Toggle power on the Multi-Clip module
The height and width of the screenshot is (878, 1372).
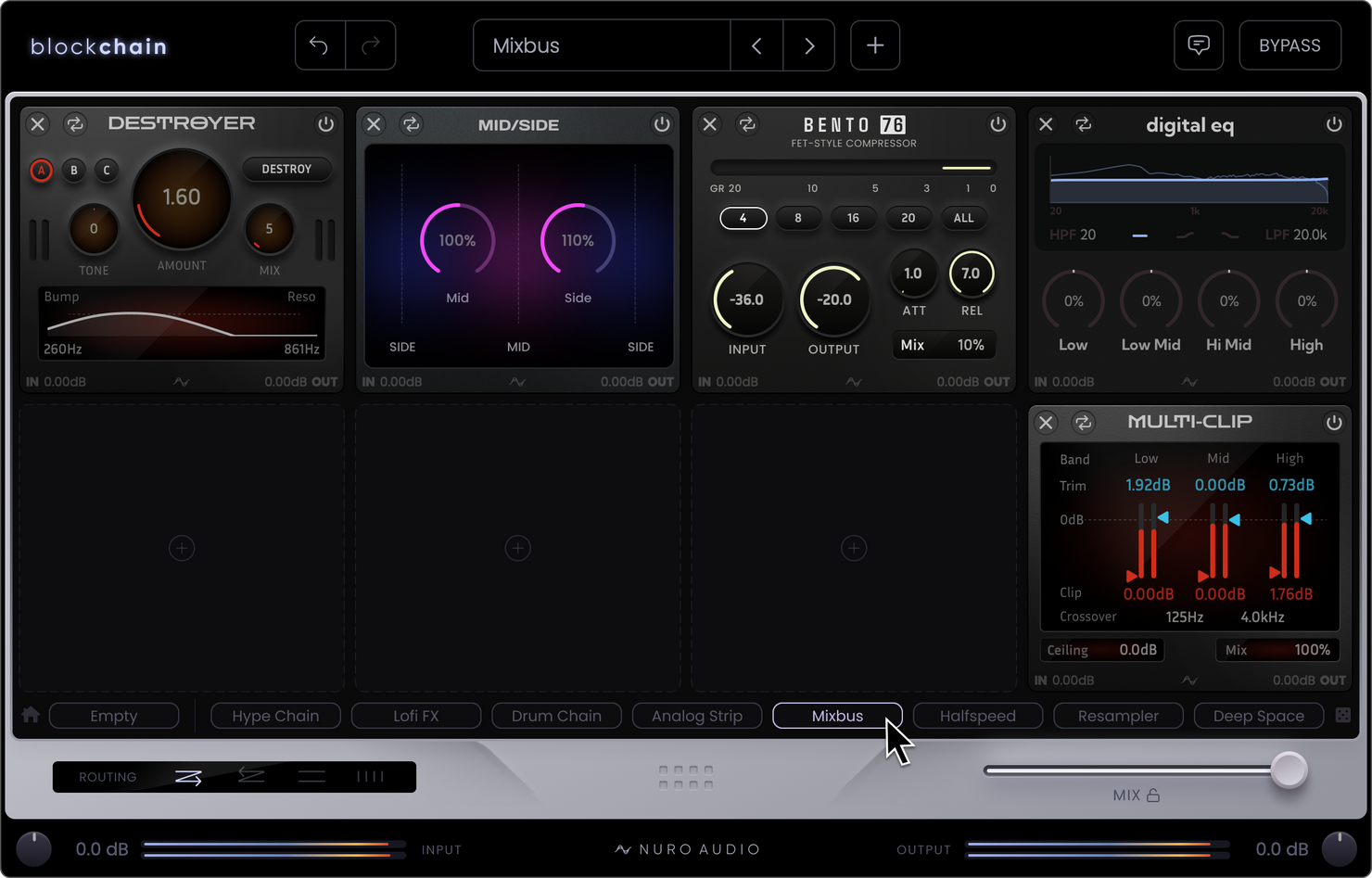1334,423
